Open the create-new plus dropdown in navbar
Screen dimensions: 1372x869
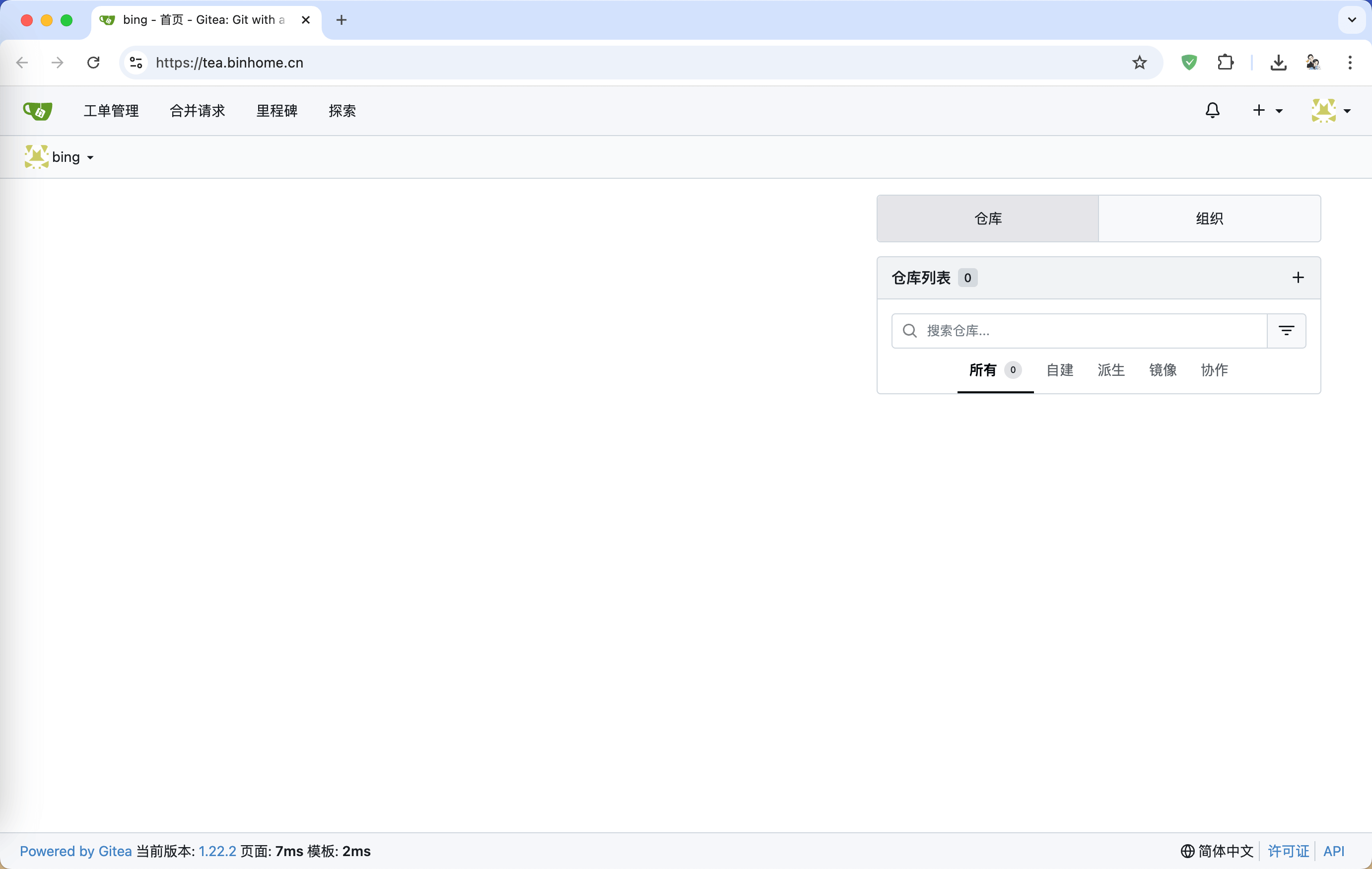pyautogui.click(x=1267, y=111)
